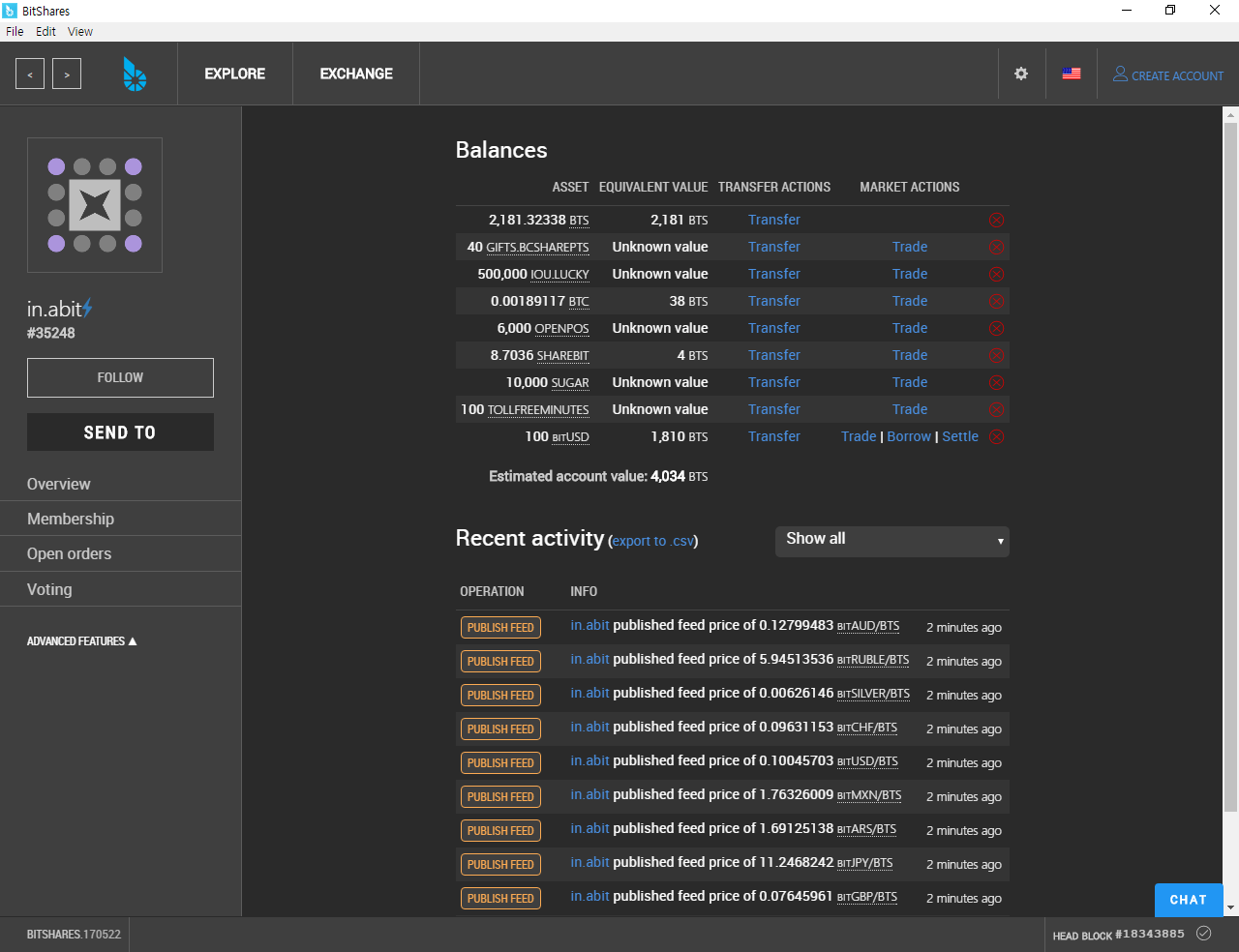
Task: Click the sync status check icon in footer
Action: 1203,934
